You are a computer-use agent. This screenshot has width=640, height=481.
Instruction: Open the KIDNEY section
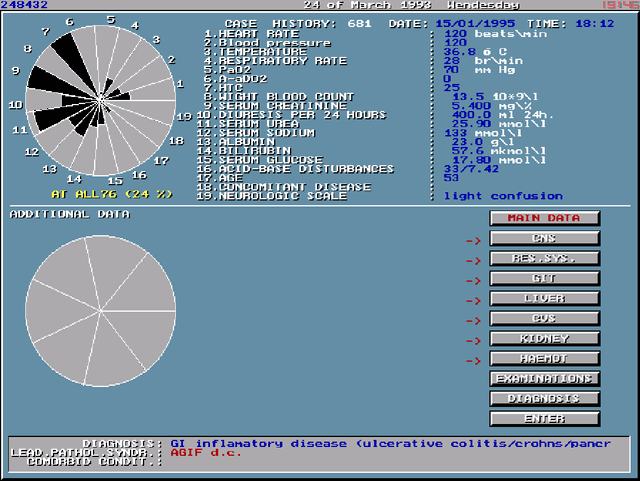click(544, 338)
